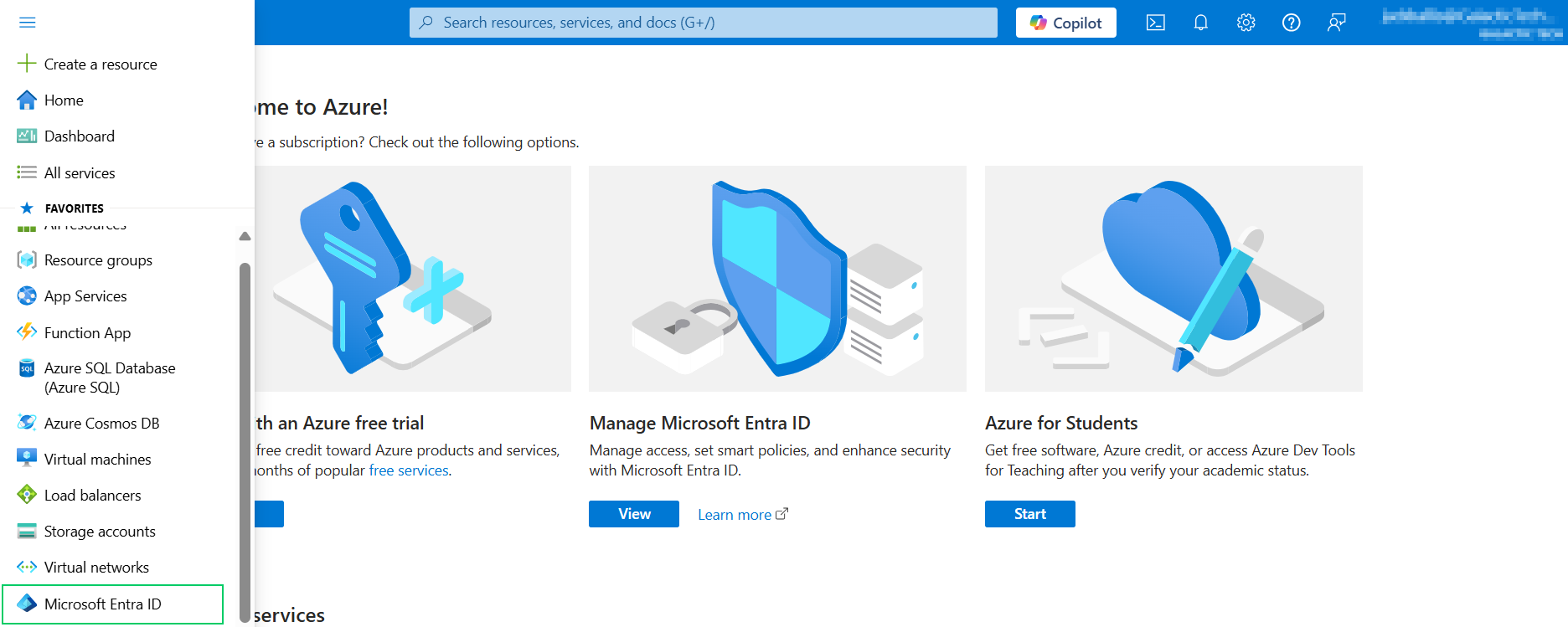The image size is (1568, 627).
Task: Go to Home in the sidebar
Action: click(64, 100)
